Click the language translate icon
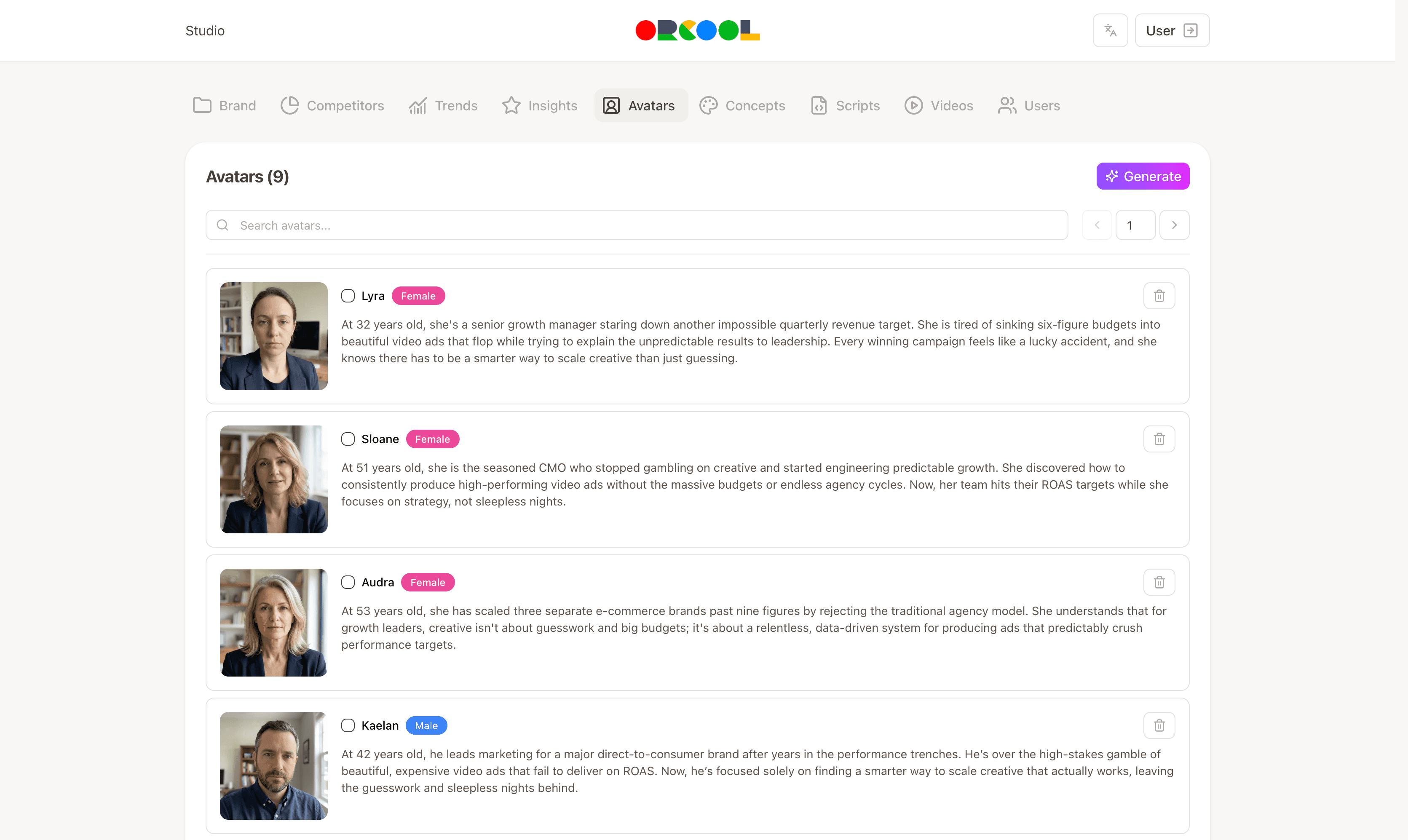This screenshot has height=840, width=1408. tap(1110, 31)
